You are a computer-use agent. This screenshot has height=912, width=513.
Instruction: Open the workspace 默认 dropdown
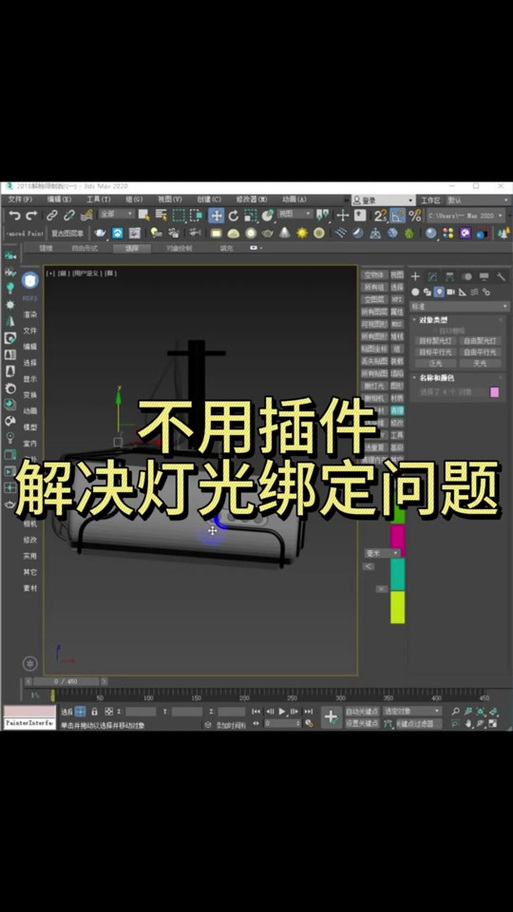pyautogui.click(x=477, y=200)
